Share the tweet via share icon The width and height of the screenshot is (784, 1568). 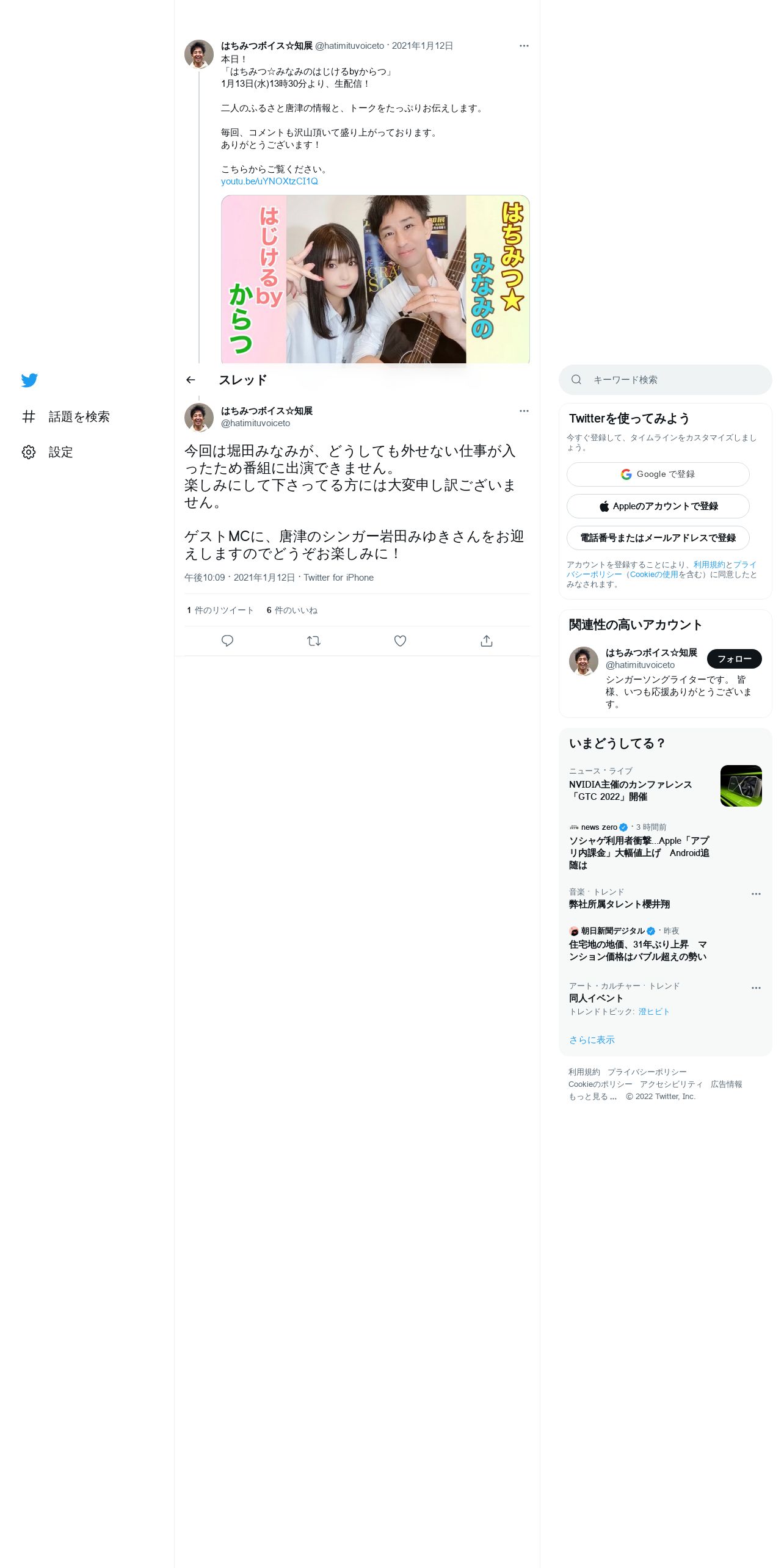coord(486,641)
